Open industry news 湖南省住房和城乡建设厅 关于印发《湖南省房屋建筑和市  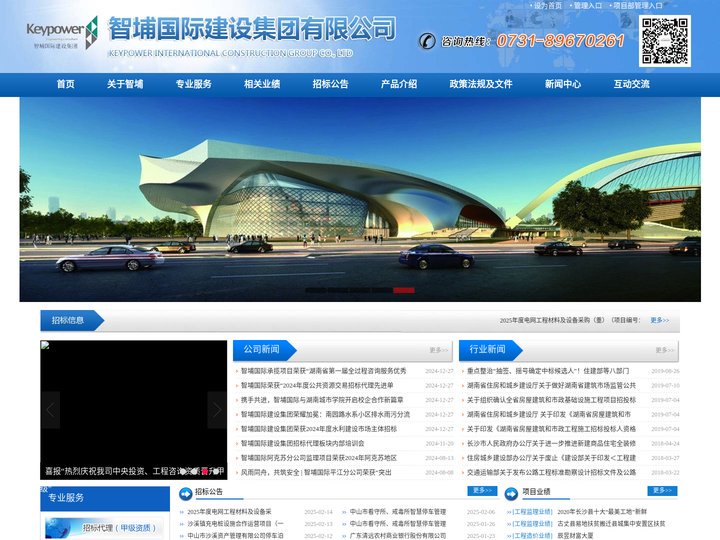[549, 415]
